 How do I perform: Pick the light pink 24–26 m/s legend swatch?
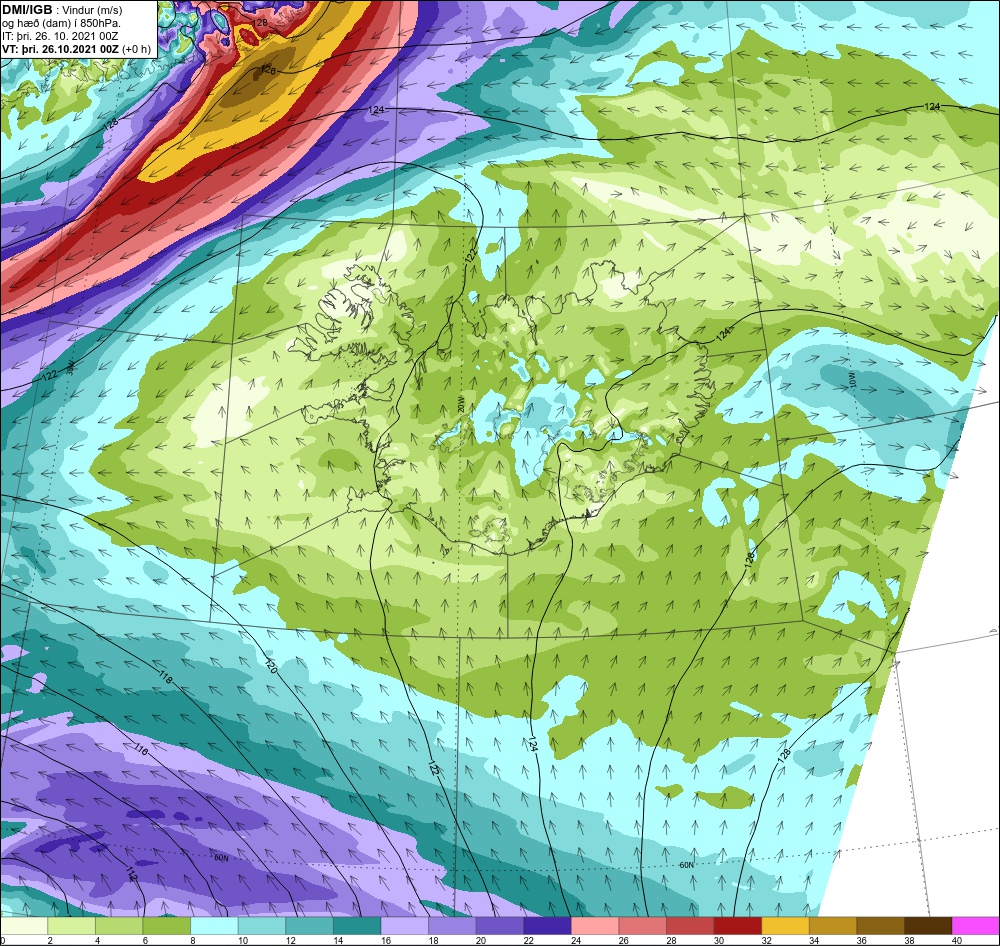click(594, 926)
